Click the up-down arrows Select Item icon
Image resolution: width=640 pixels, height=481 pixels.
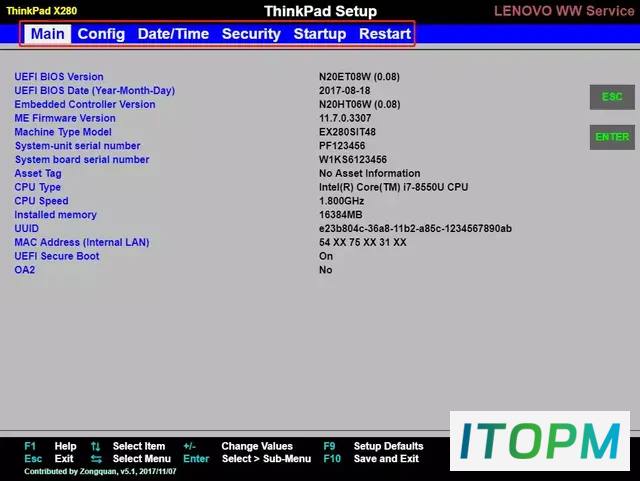point(96,446)
